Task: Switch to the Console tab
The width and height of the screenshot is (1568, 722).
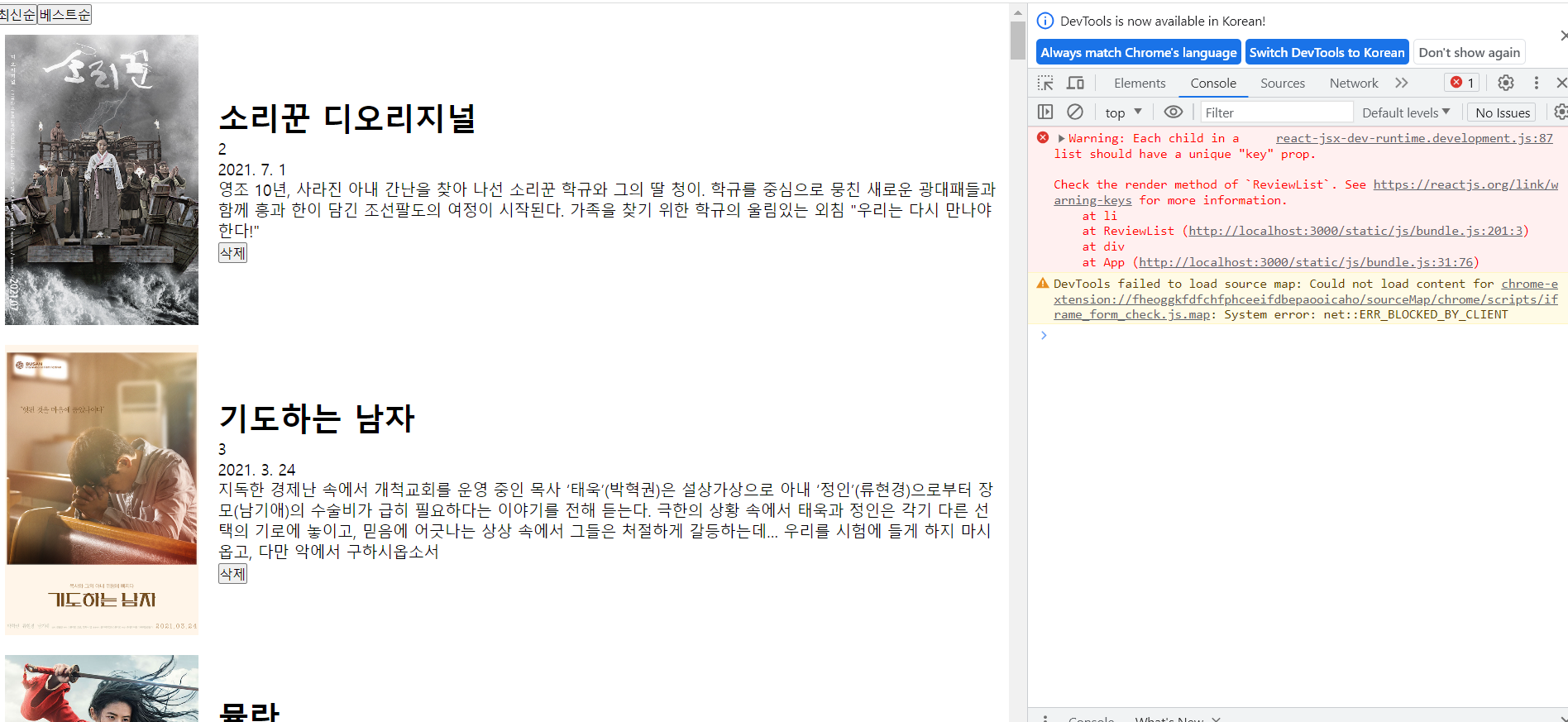Action: (1213, 83)
